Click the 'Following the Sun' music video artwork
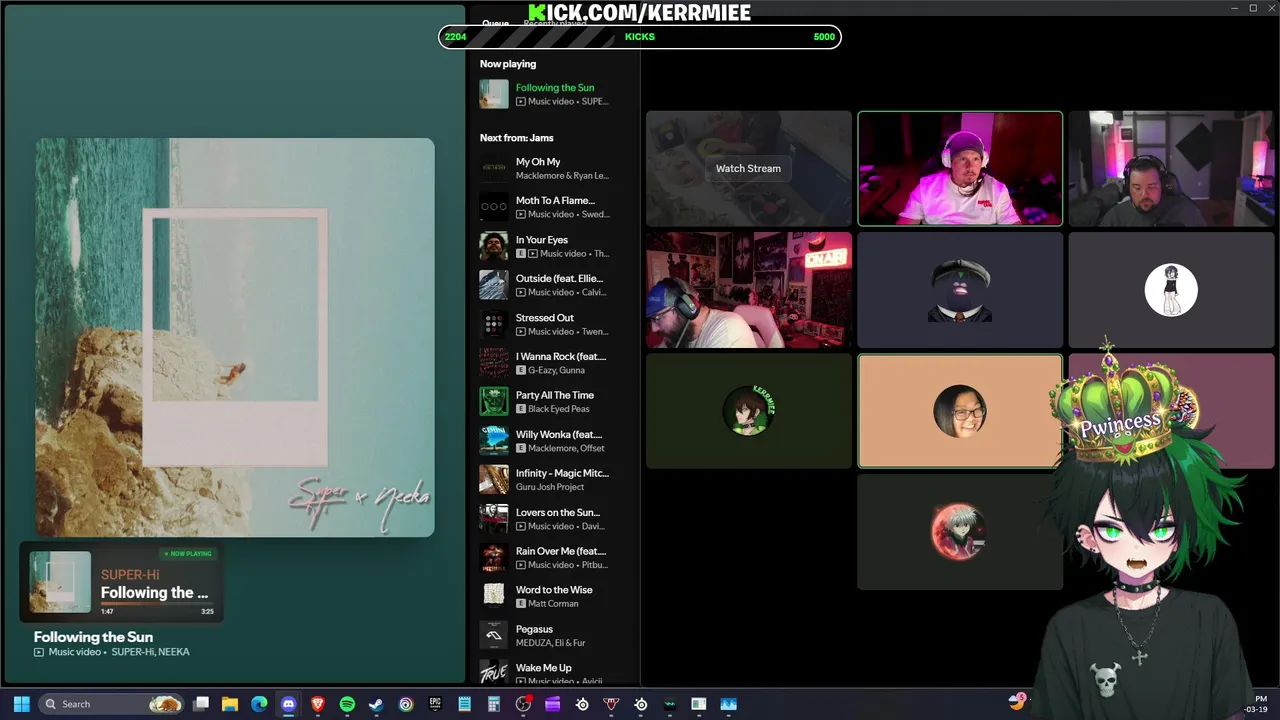 click(x=235, y=338)
